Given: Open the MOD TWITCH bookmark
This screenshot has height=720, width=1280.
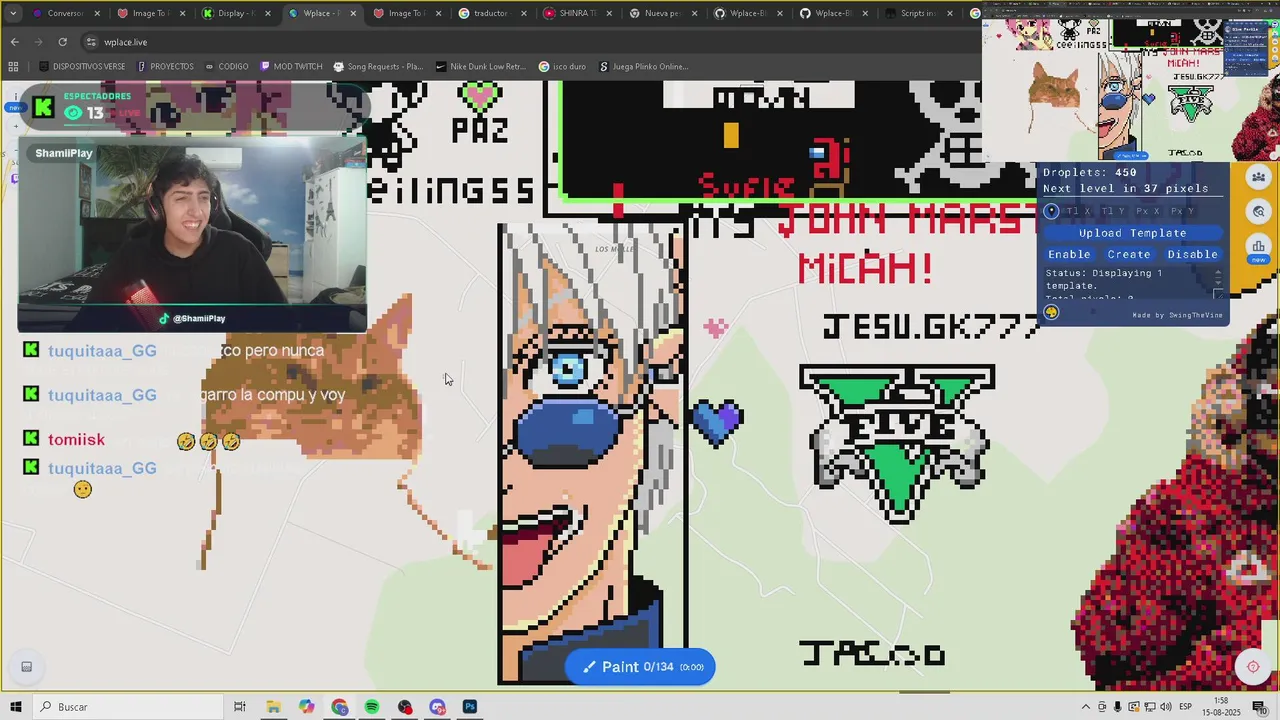Looking at the screenshot, I should (x=291, y=67).
